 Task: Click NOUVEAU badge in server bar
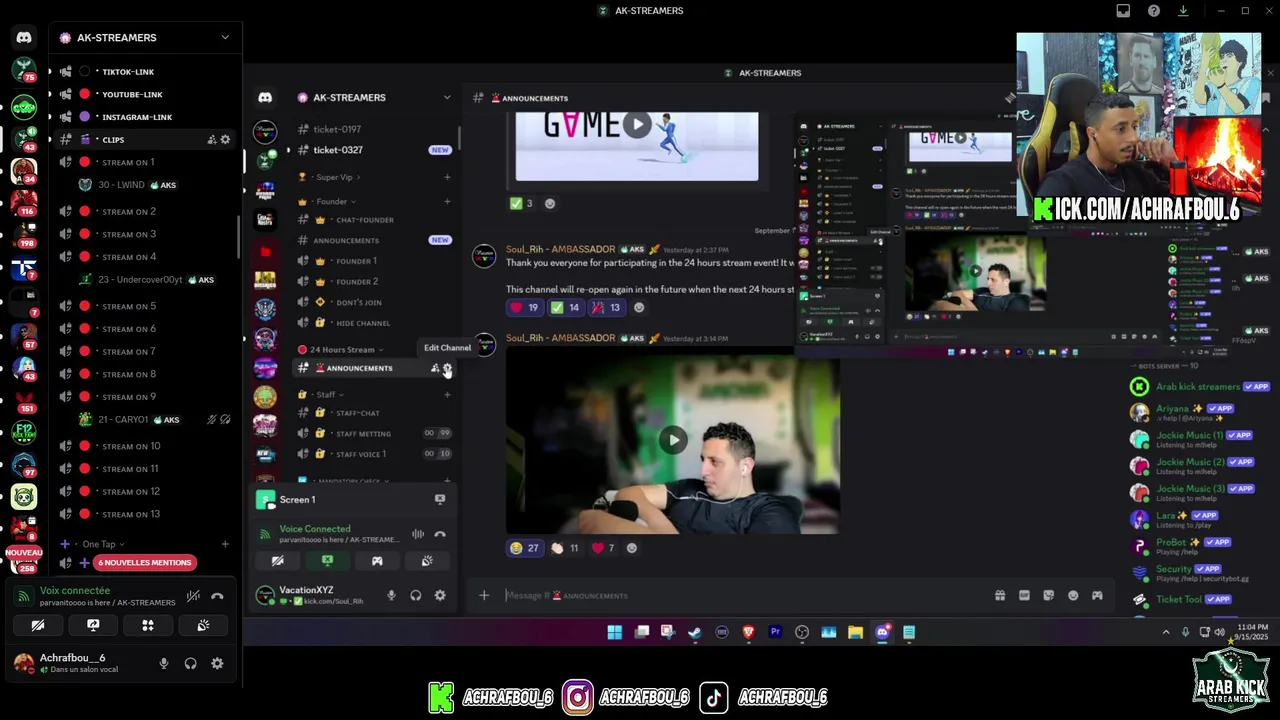pyautogui.click(x=24, y=552)
